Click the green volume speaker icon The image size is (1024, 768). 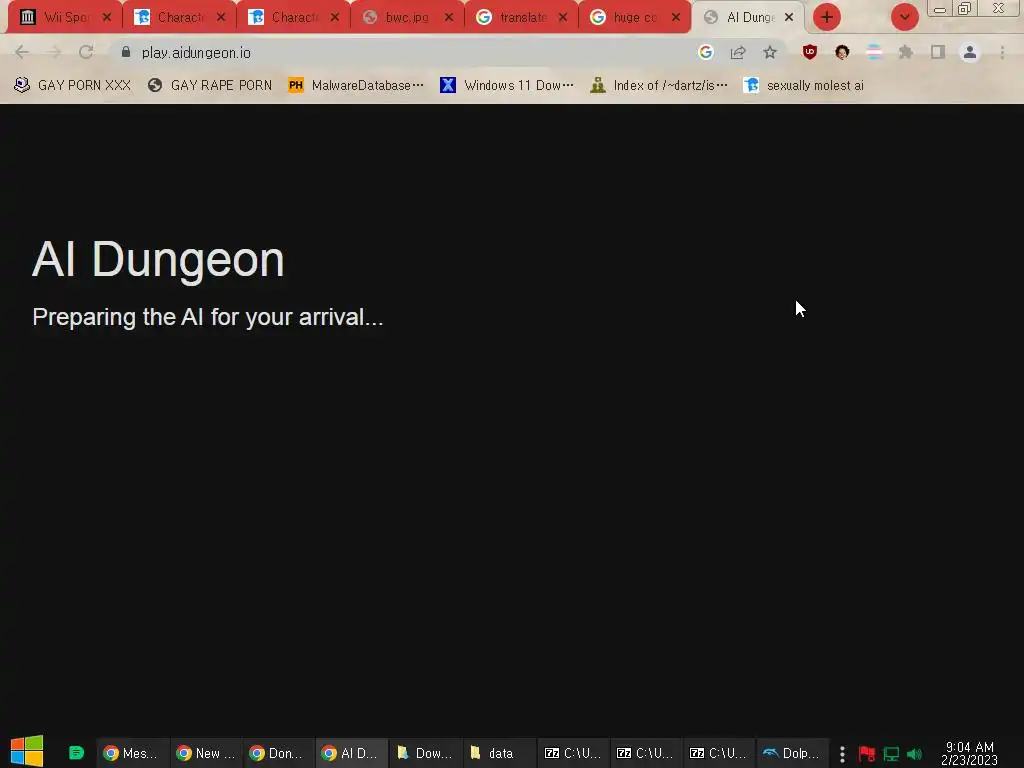tap(914, 754)
